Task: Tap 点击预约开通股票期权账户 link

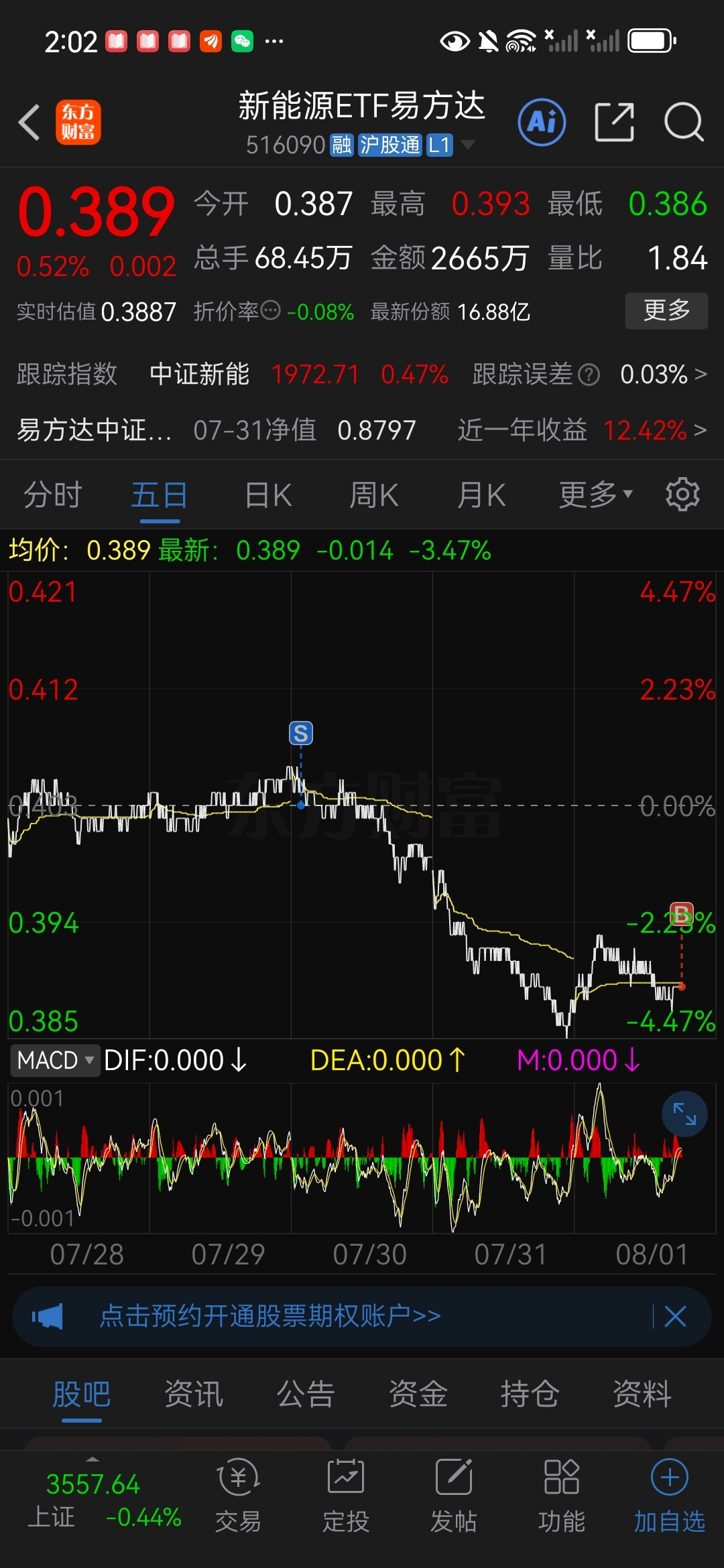Action: click(270, 1316)
